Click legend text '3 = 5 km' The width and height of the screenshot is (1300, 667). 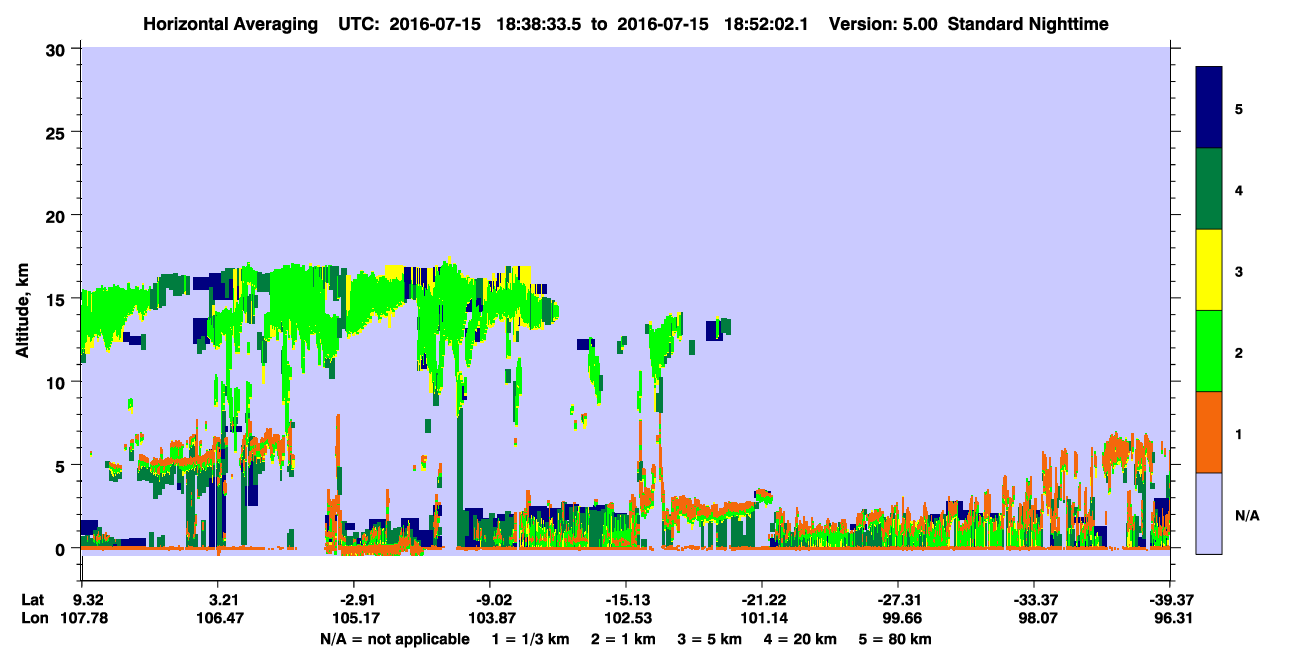pyautogui.click(x=710, y=639)
